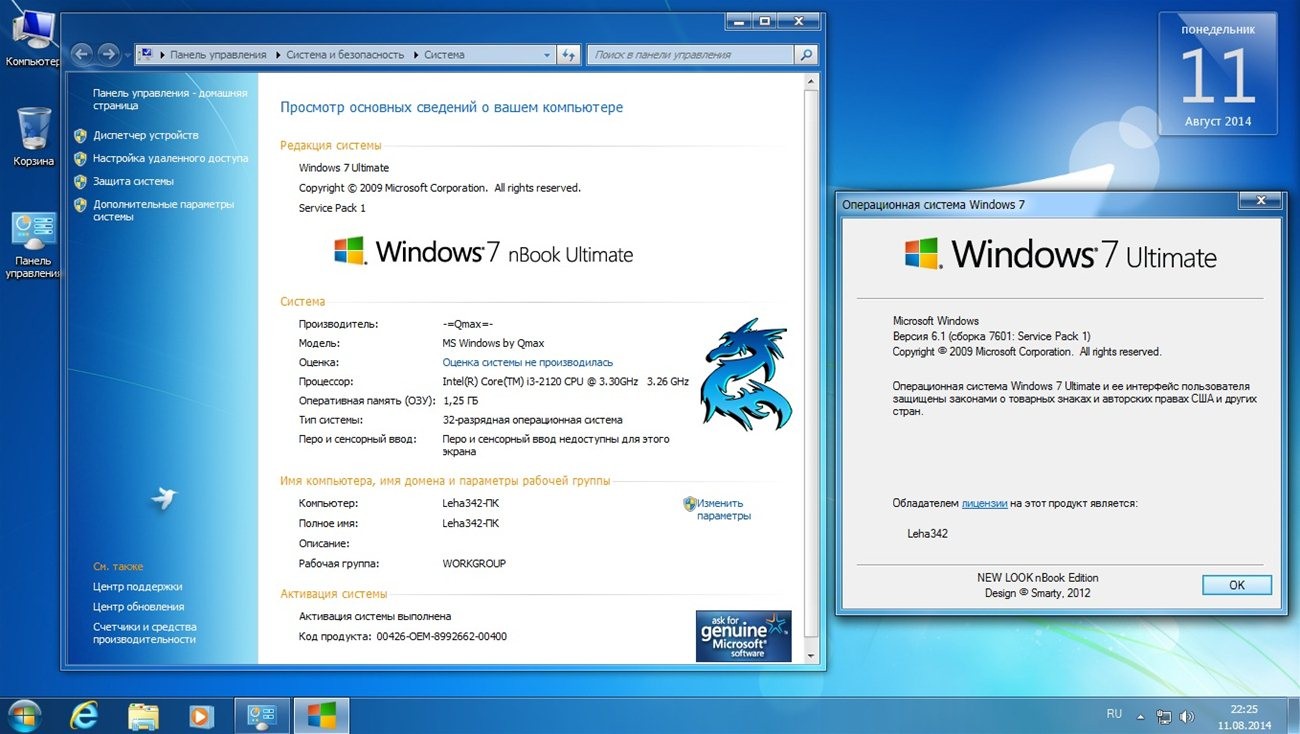The image size is (1300, 734).
Task: Click the genuine Microsoft software badge
Action: [x=742, y=637]
